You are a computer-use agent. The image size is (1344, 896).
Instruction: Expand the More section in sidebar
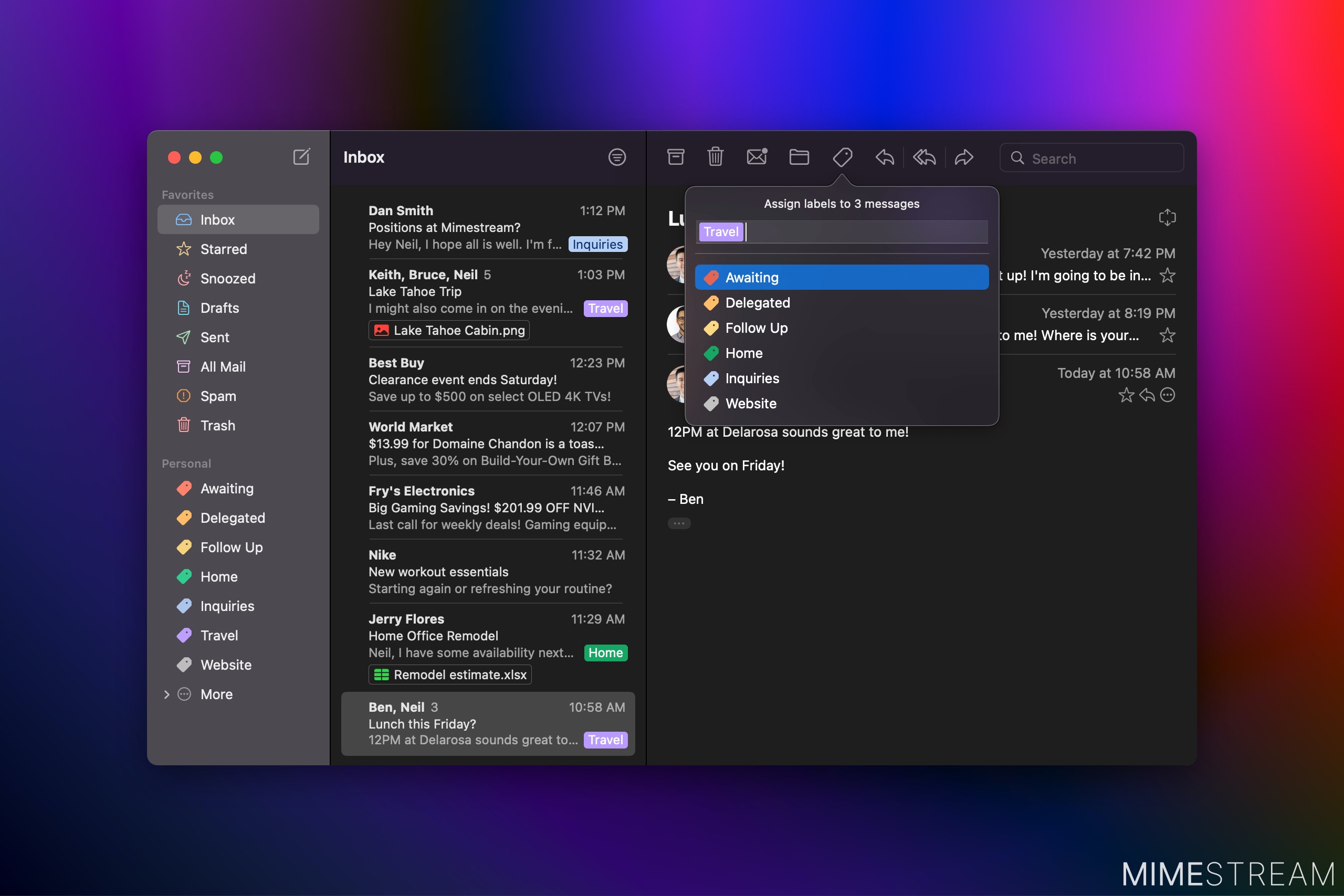(x=166, y=694)
